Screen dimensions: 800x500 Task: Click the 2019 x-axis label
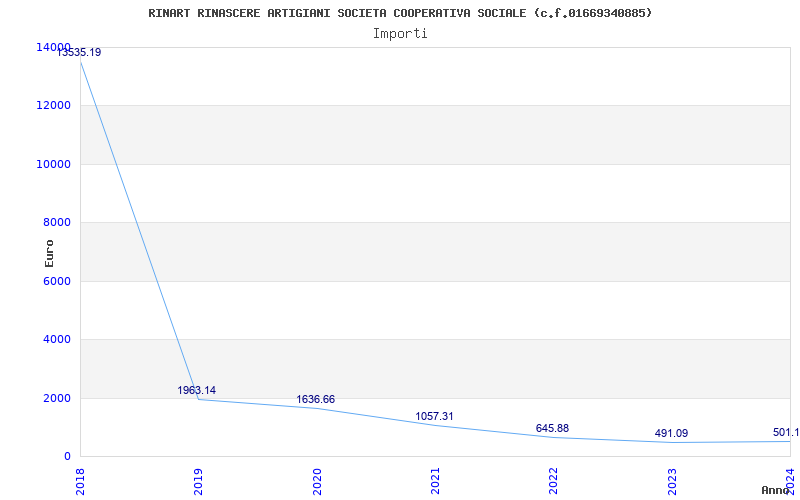[x=198, y=481]
